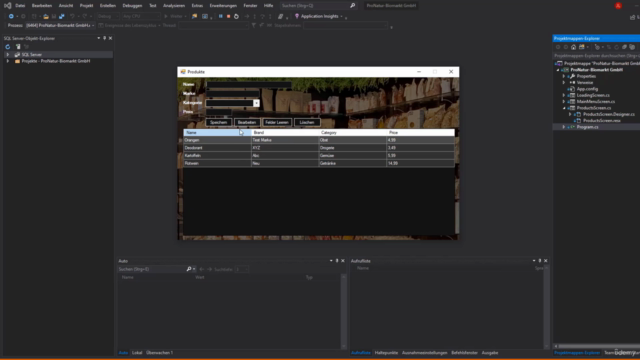Image resolution: width=640 pixels, height=360 pixels.
Task: Pin the SQL Server-Objekt-Explorer panel
Action: pyautogui.click(x=104, y=38)
